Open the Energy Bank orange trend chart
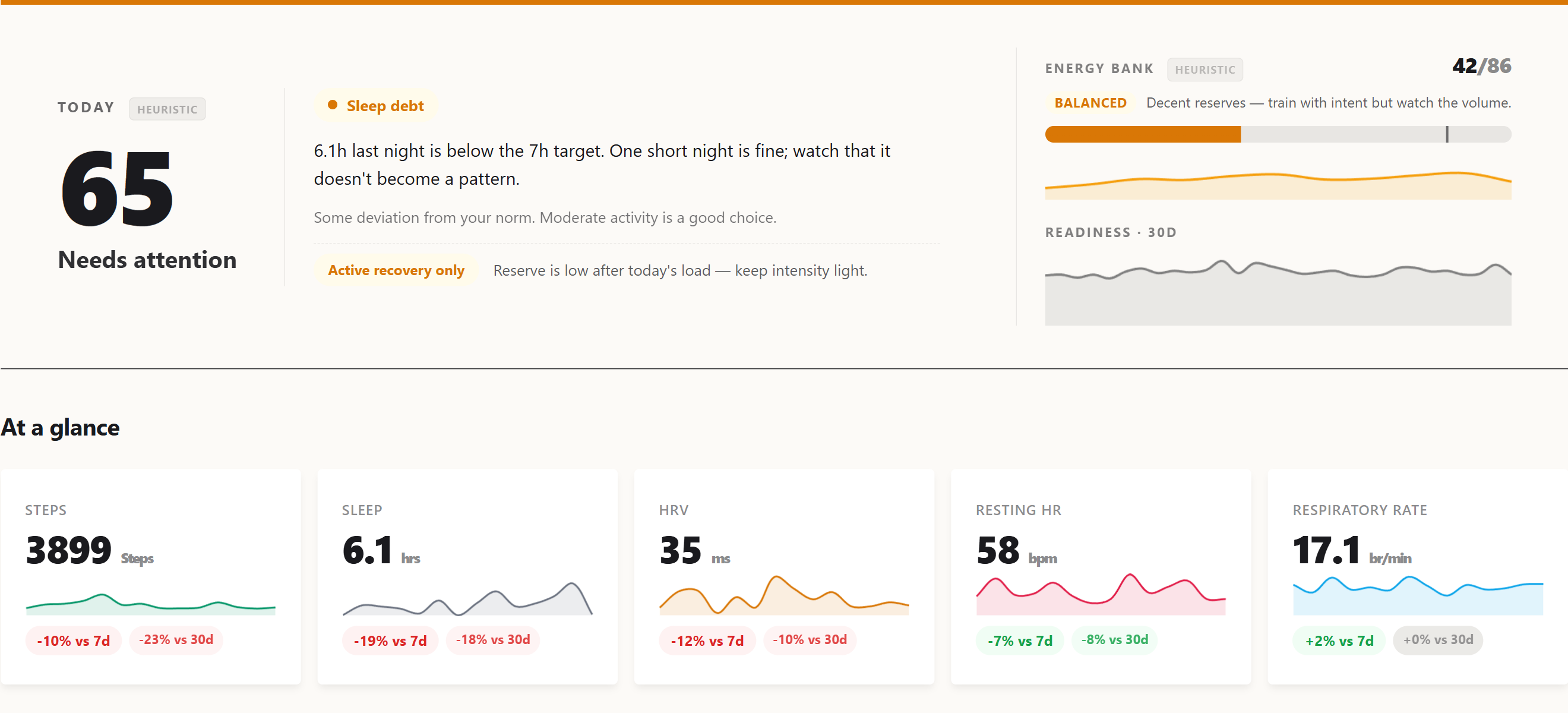 click(1278, 186)
